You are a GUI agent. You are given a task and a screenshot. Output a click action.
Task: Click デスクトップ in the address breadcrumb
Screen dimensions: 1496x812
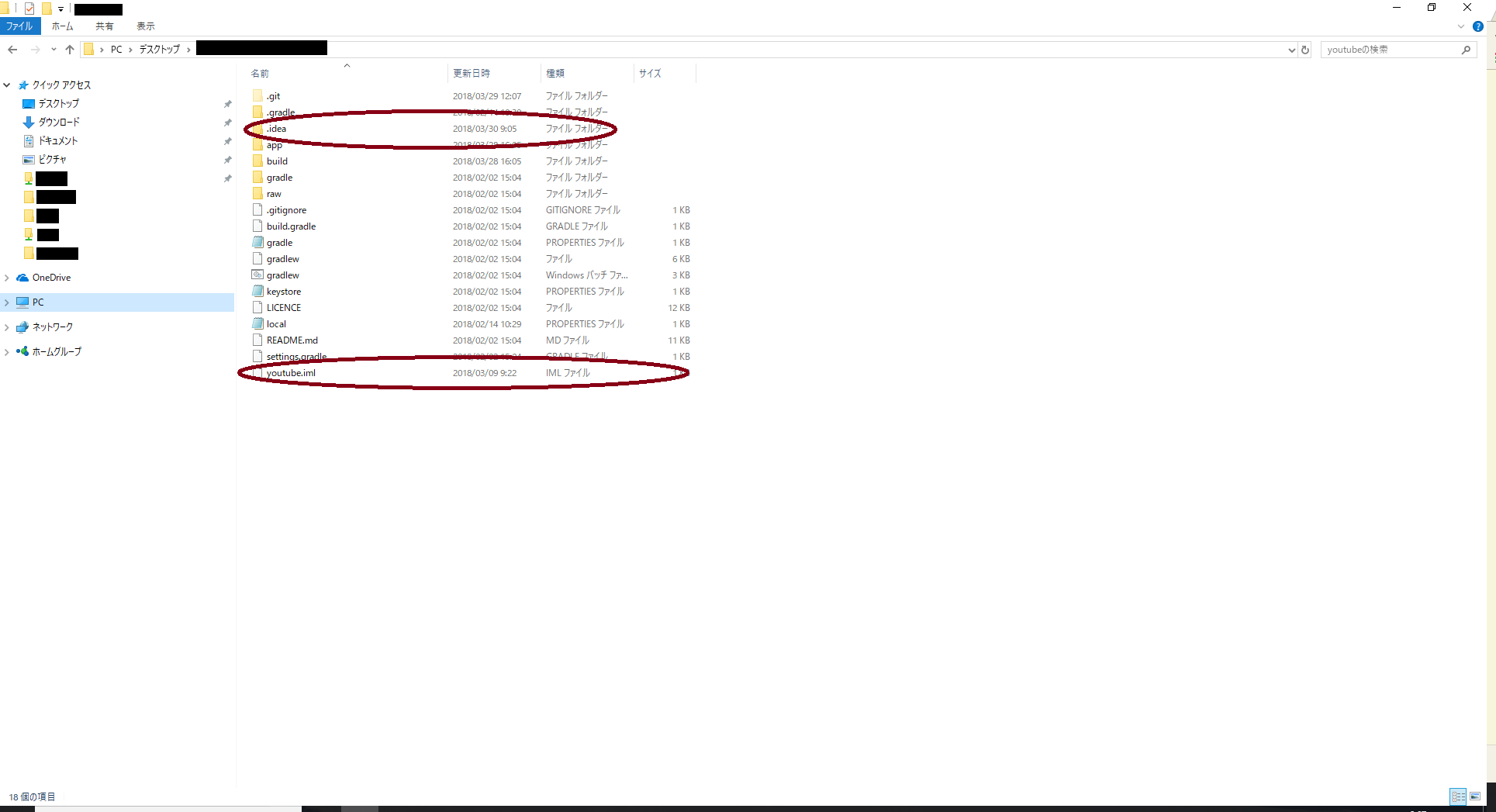pyautogui.click(x=160, y=50)
